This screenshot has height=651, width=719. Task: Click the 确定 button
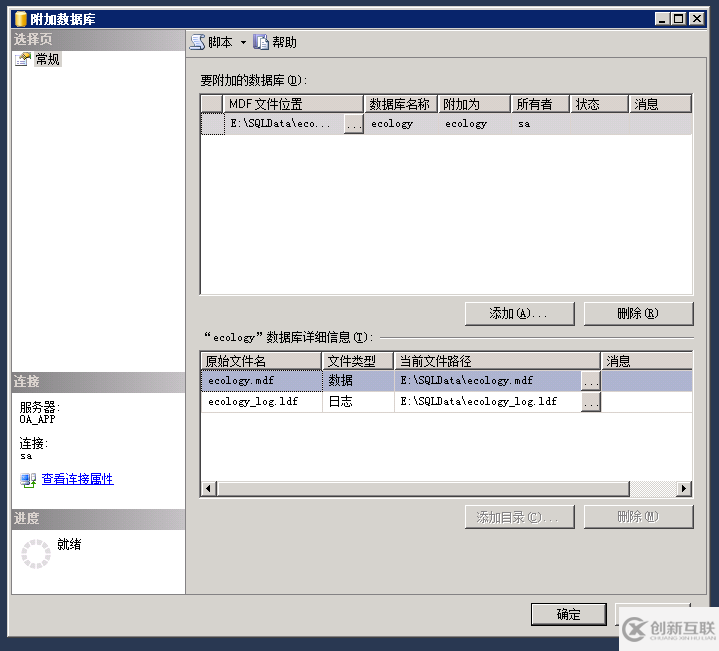tap(569, 614)
